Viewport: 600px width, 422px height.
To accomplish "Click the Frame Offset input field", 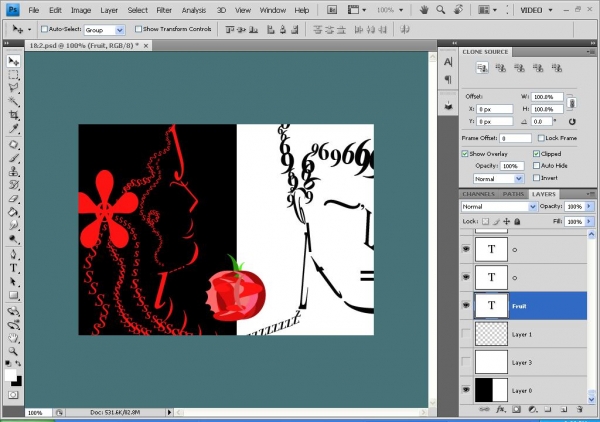I will pyautogui.click(x=515, y=138).
